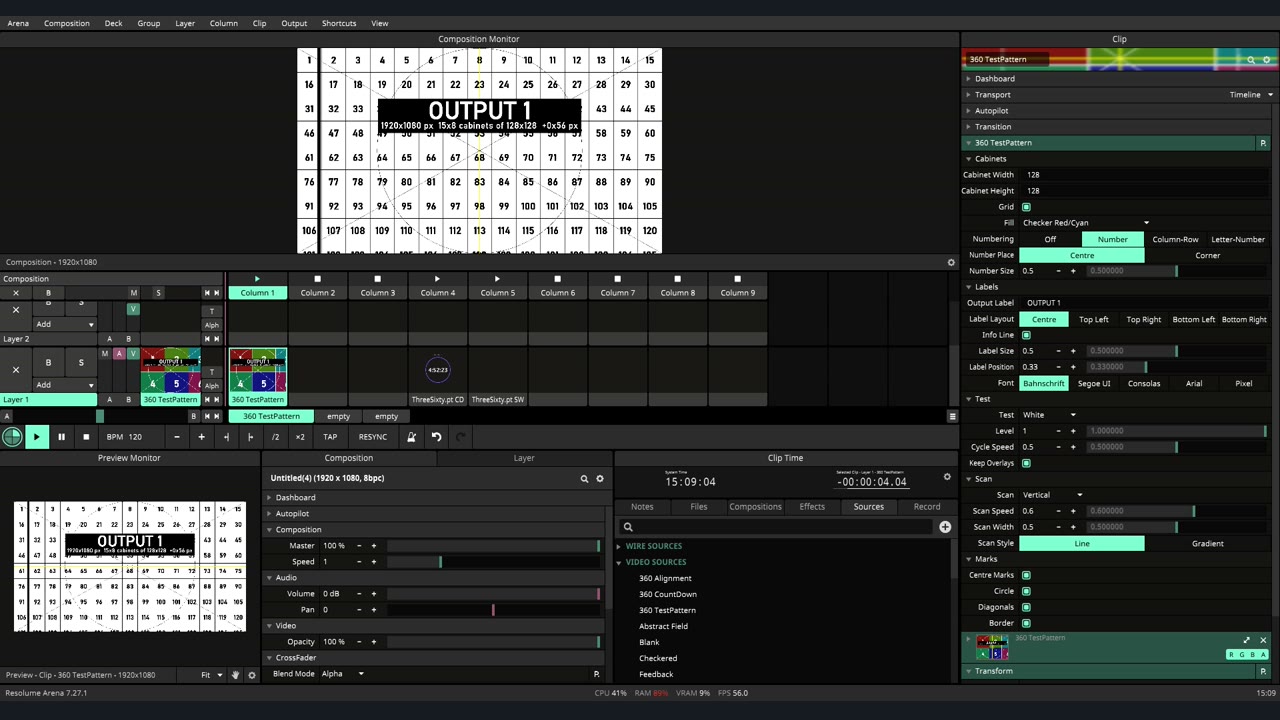
Task: Toggle the Grid checkbox
Action: (x=1026, y=207)
